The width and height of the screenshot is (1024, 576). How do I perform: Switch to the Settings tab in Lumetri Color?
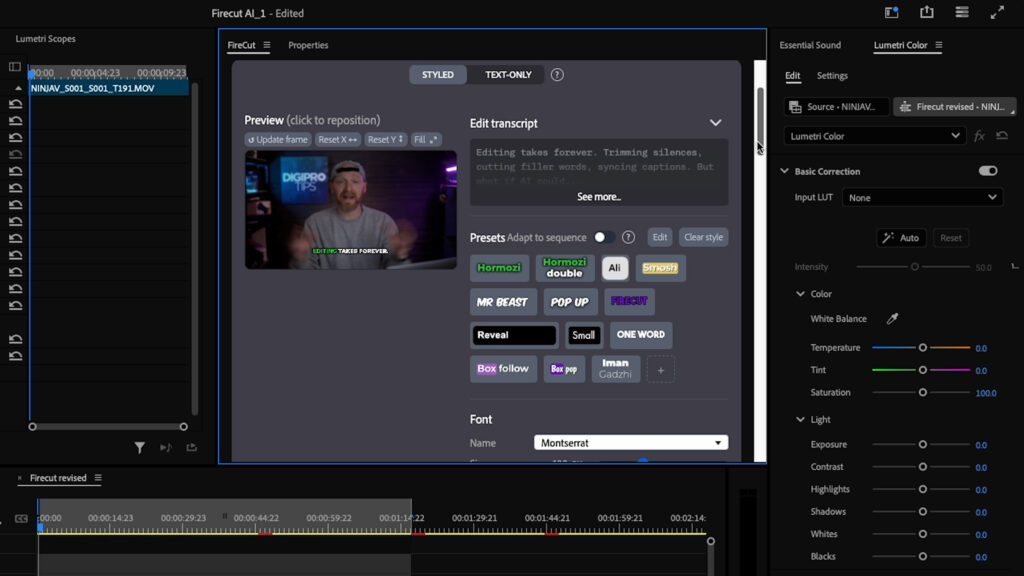point(832,75)
